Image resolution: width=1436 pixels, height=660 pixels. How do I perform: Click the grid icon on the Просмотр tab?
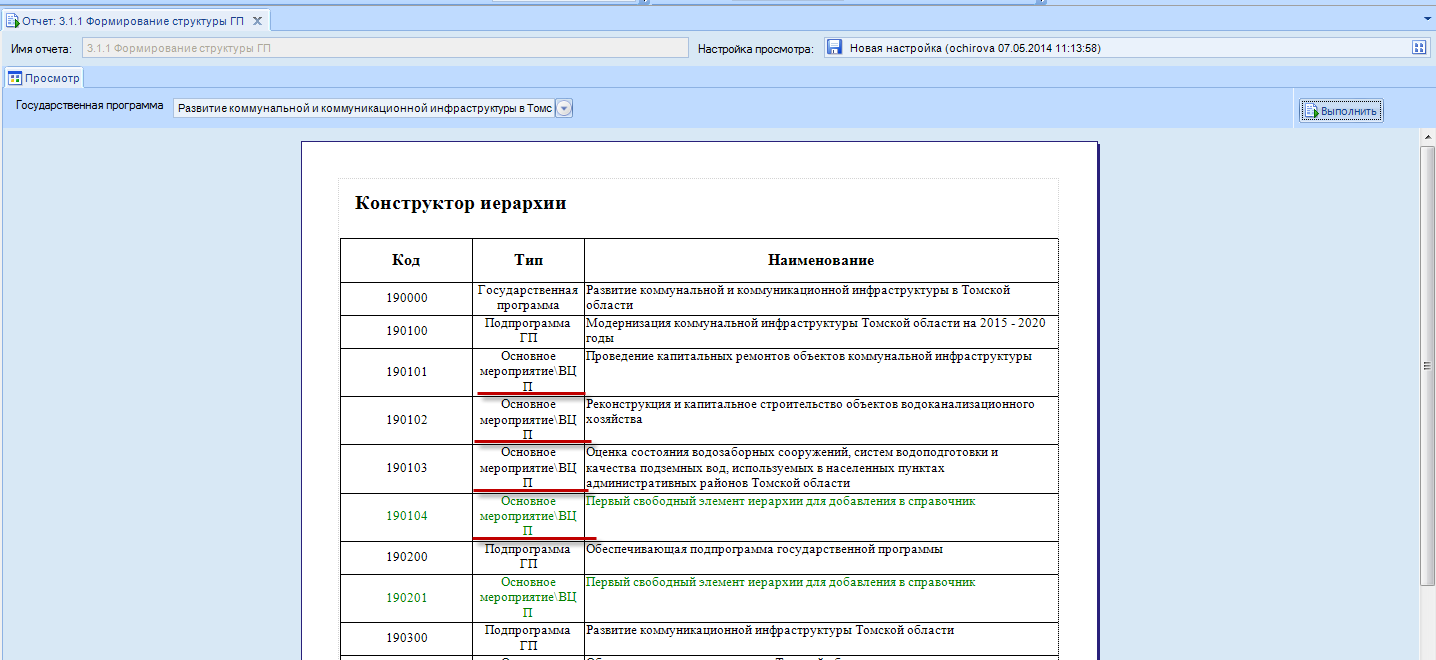pos(15,78)
